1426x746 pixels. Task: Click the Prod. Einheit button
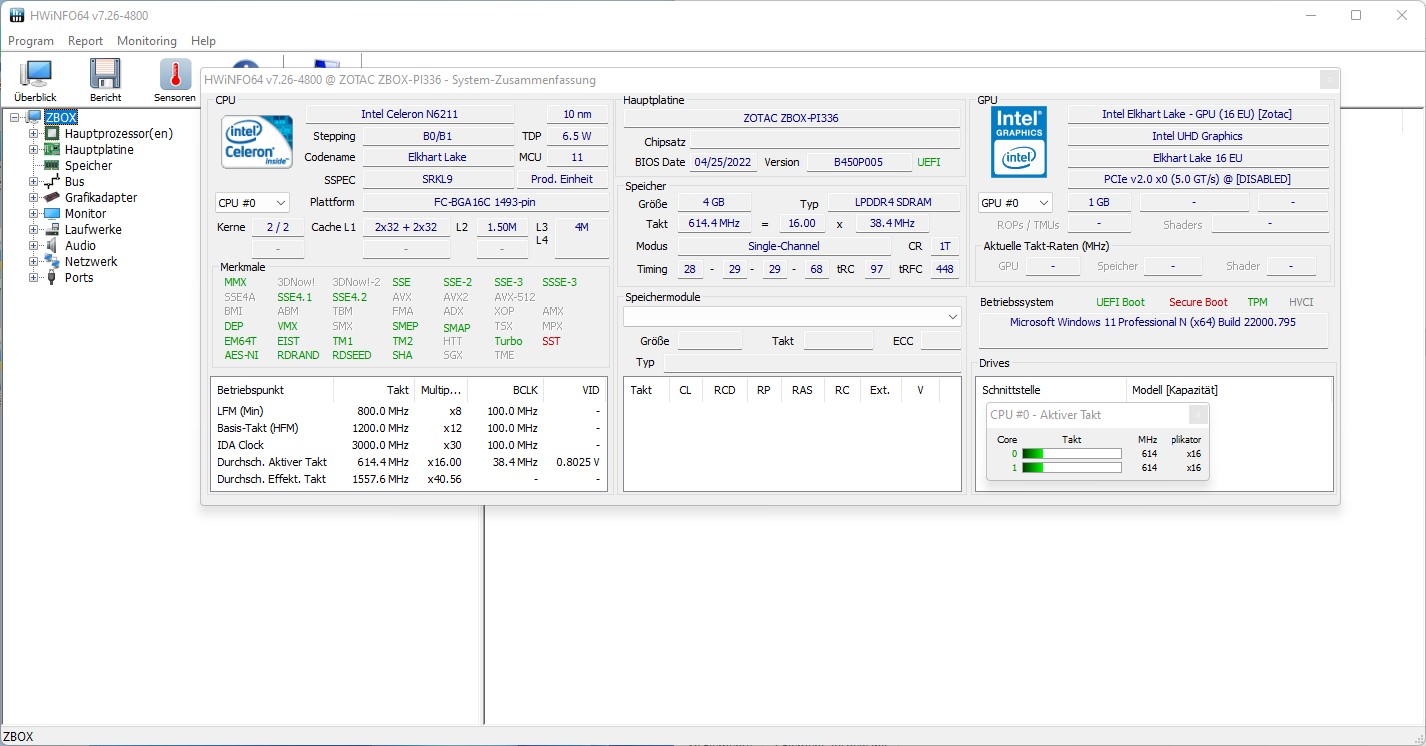tap(562, 179)
